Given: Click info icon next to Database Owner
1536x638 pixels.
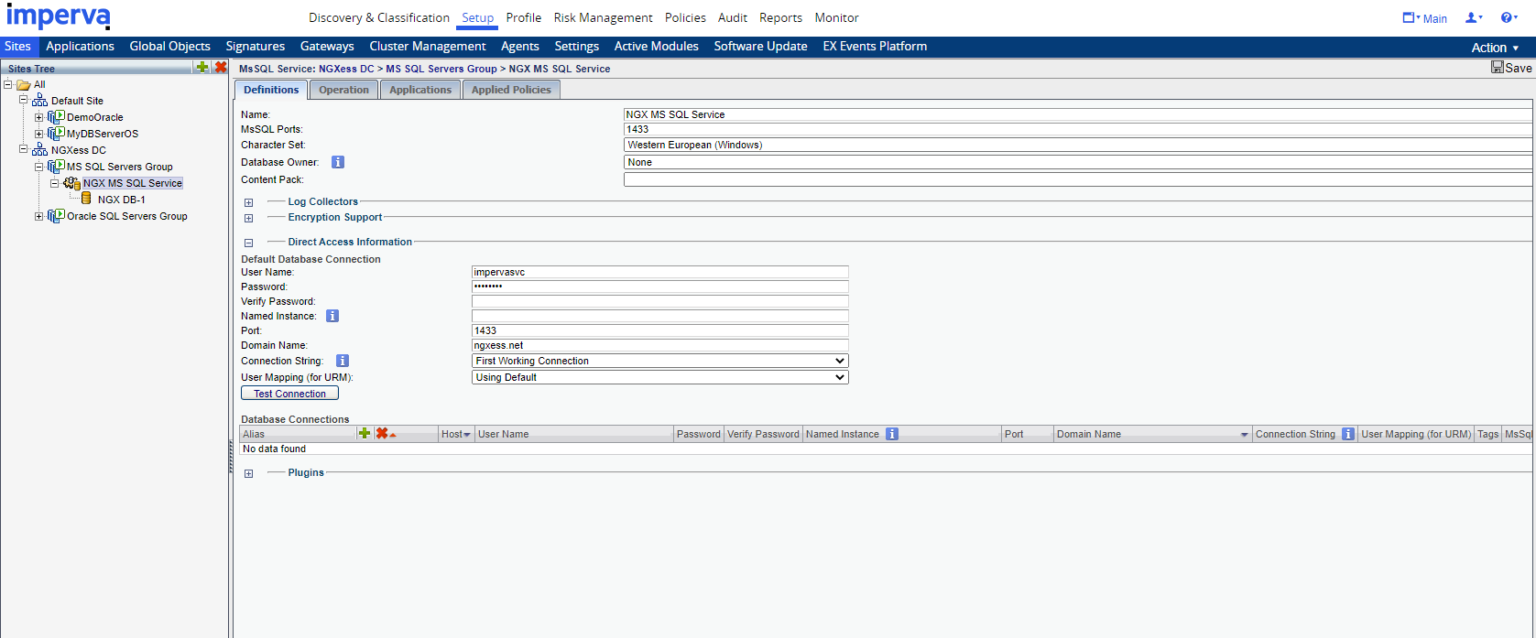Looking at the screenshot, I should [x=338, y=162].
